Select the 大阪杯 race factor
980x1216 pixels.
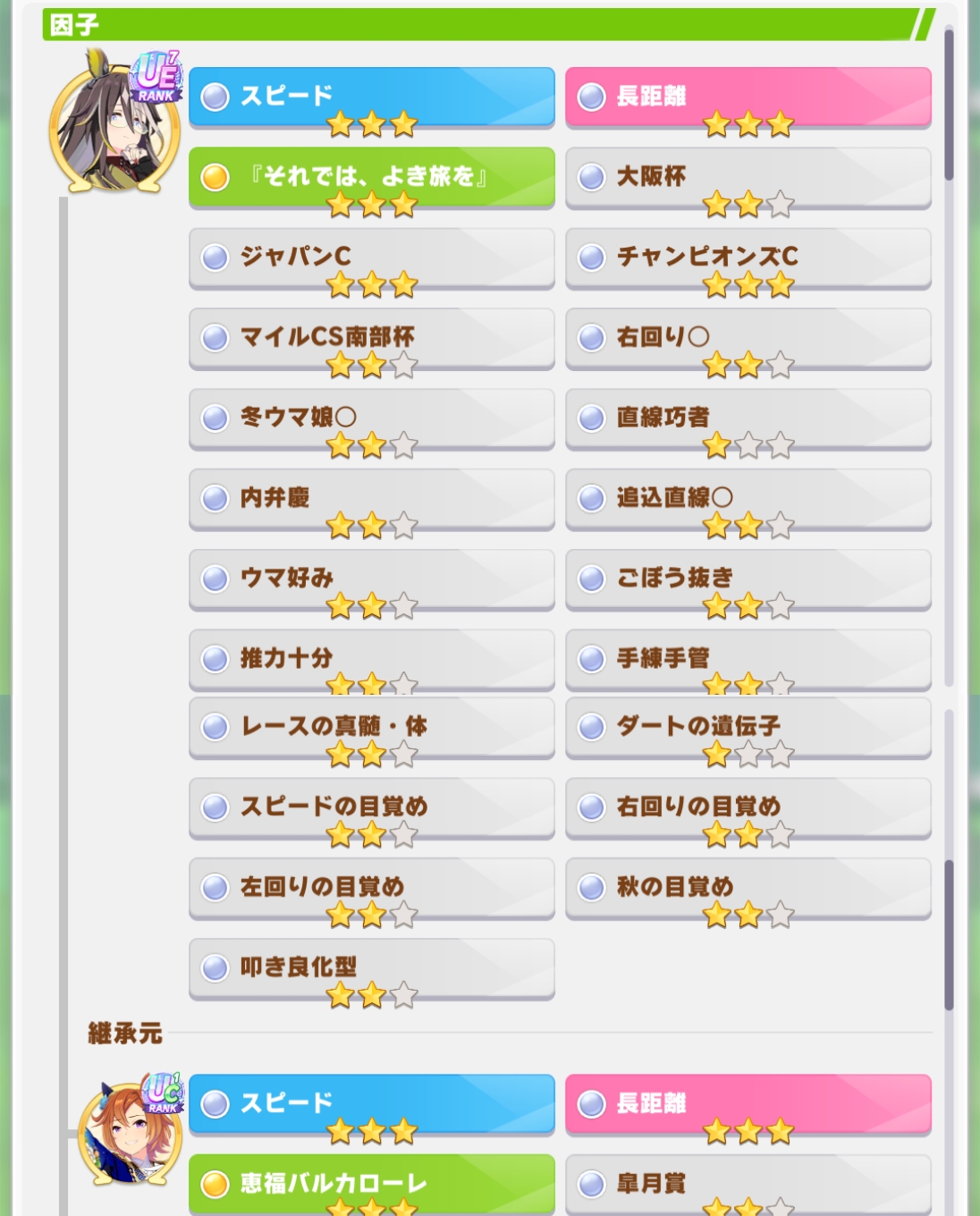(x=748, y=178)
